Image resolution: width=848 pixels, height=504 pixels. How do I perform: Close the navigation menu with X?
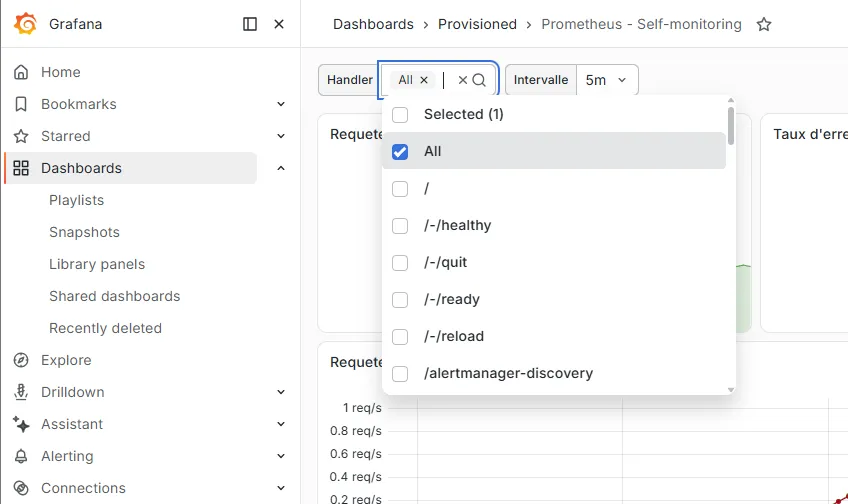[x=279, y=24]
